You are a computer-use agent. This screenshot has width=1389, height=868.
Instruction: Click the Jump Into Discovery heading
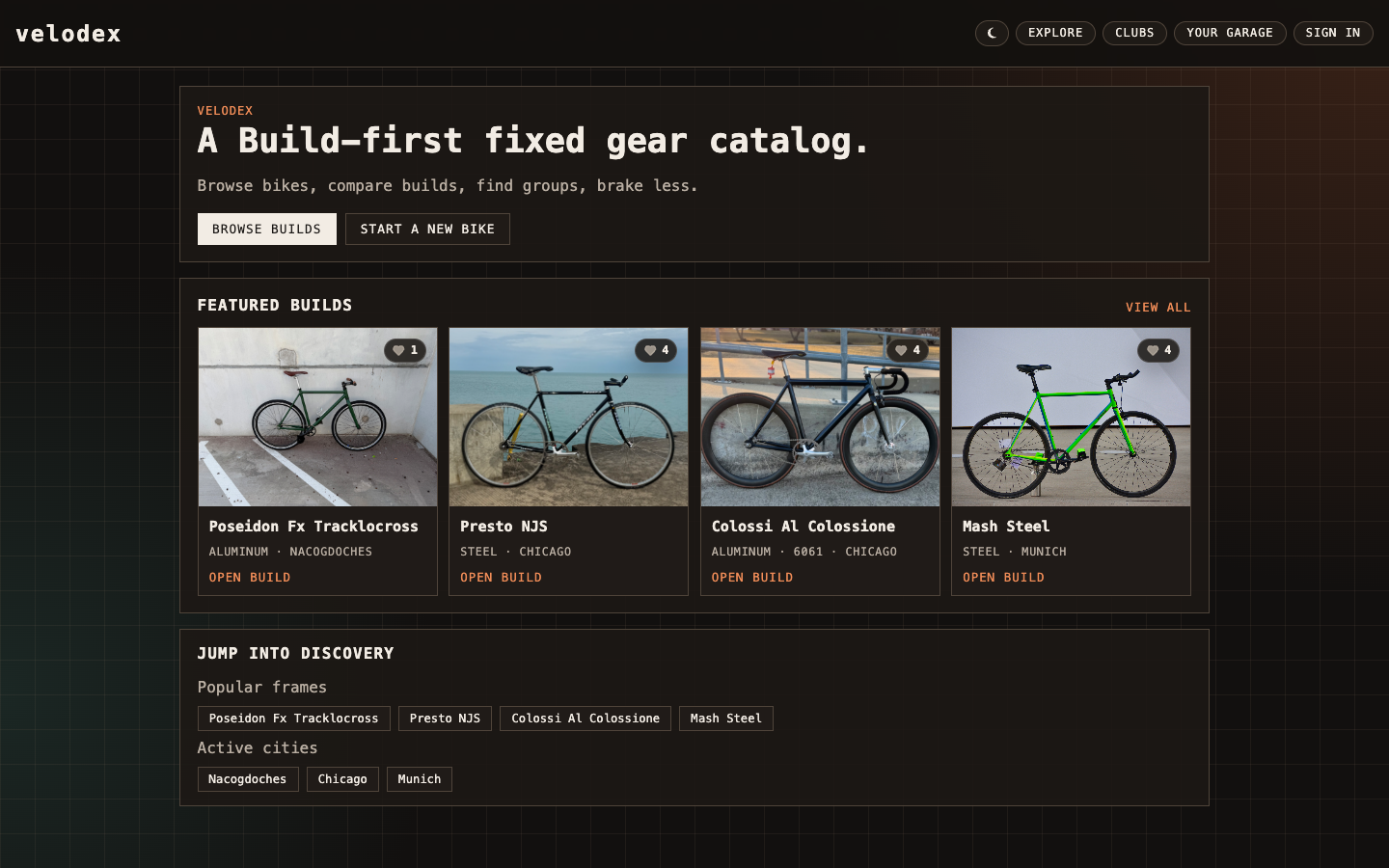point(295,654)
